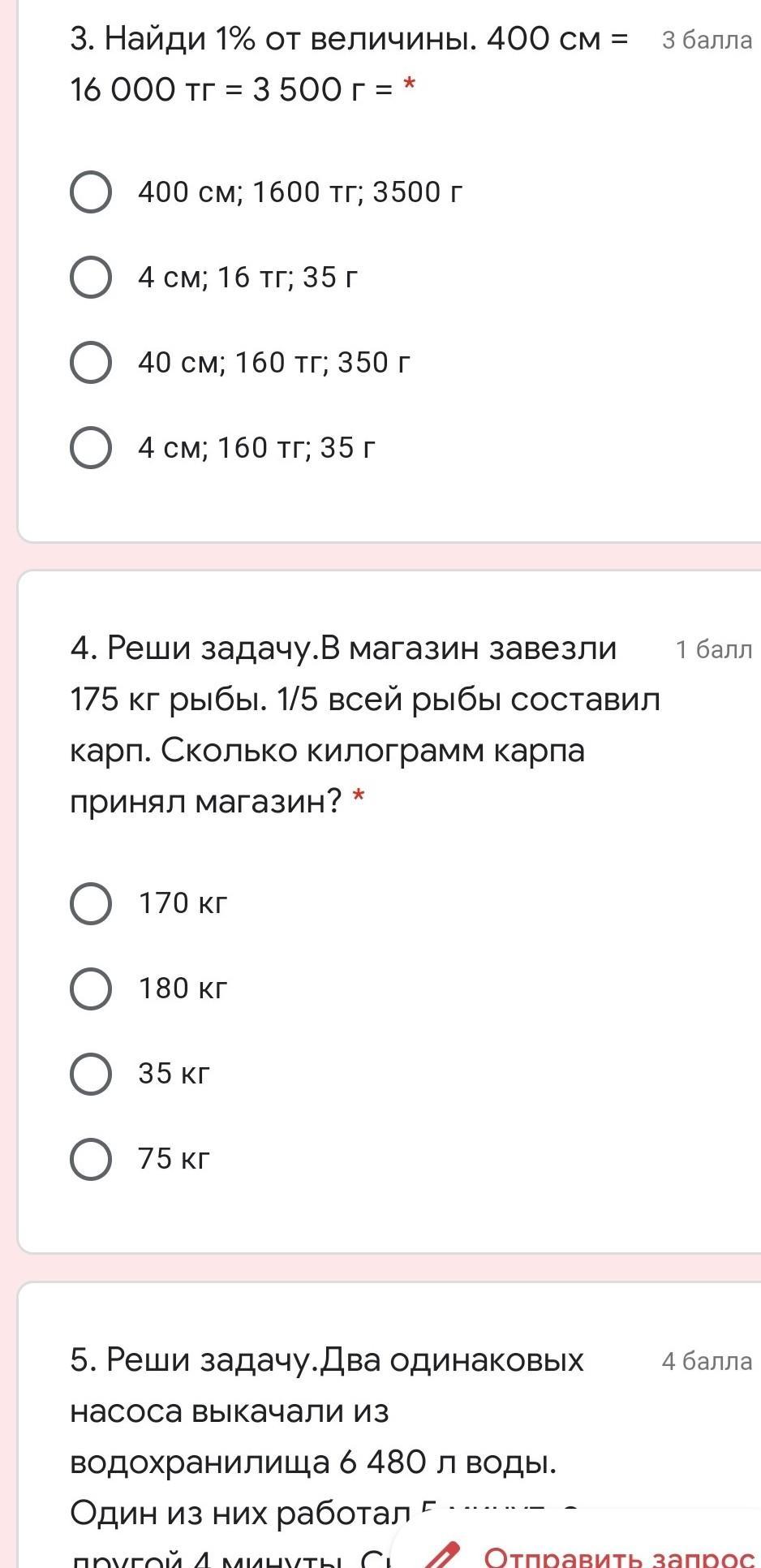The image size is (761, 1568).
Task: Click question 4 heading 'Реши задачу.В магазин завезли'
Action: (344, 648)
